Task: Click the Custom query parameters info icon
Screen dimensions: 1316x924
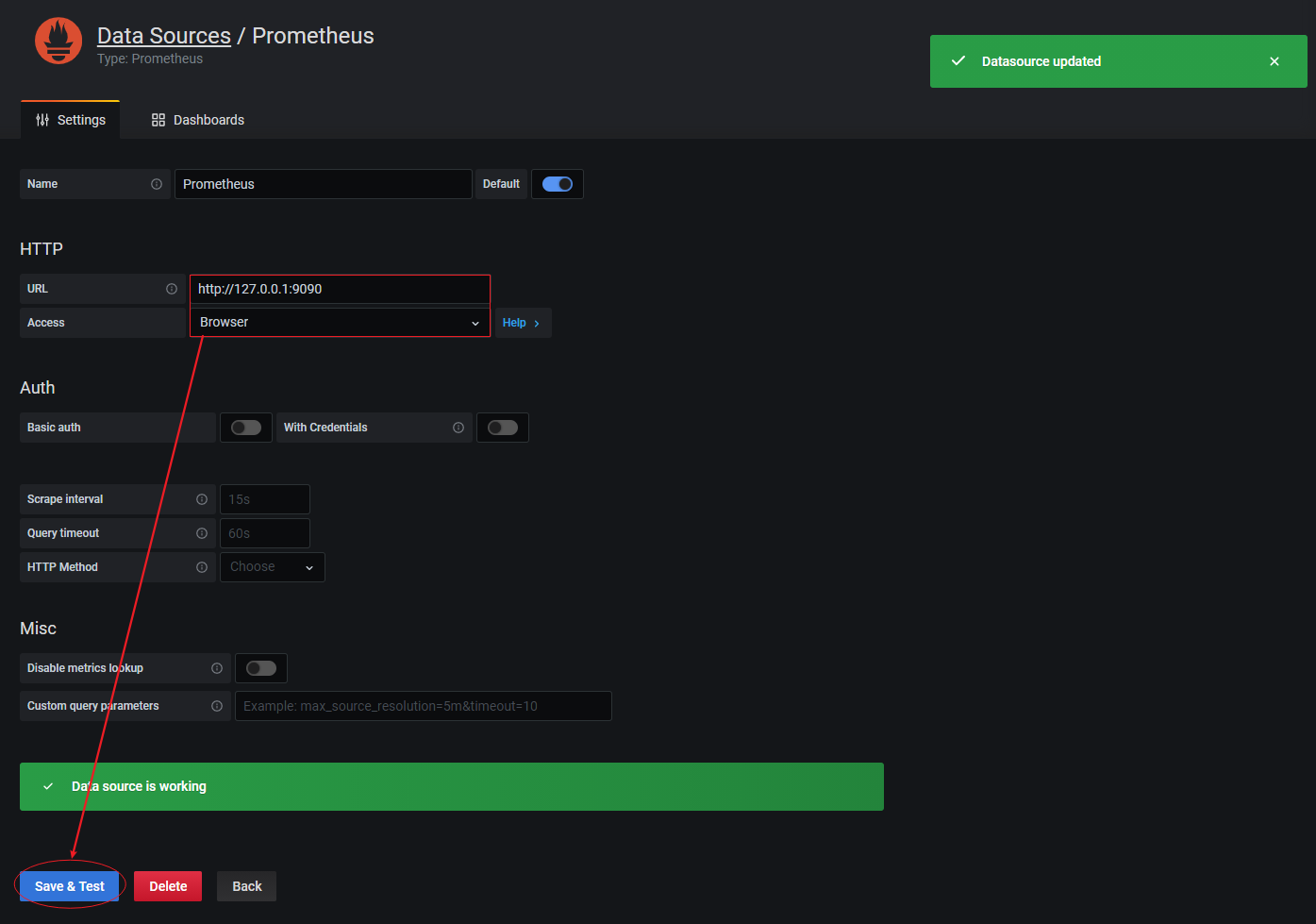Action: click(217, 706)
